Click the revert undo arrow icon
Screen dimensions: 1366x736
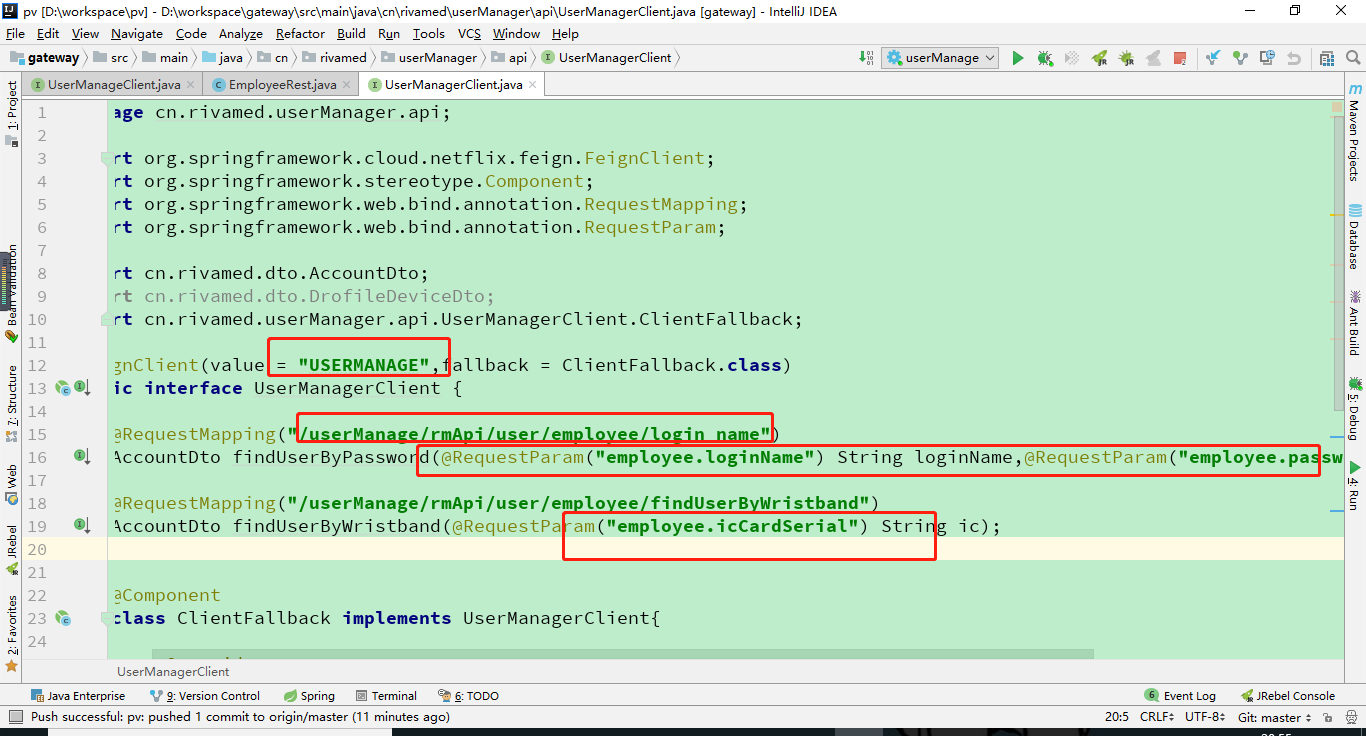1294,58
